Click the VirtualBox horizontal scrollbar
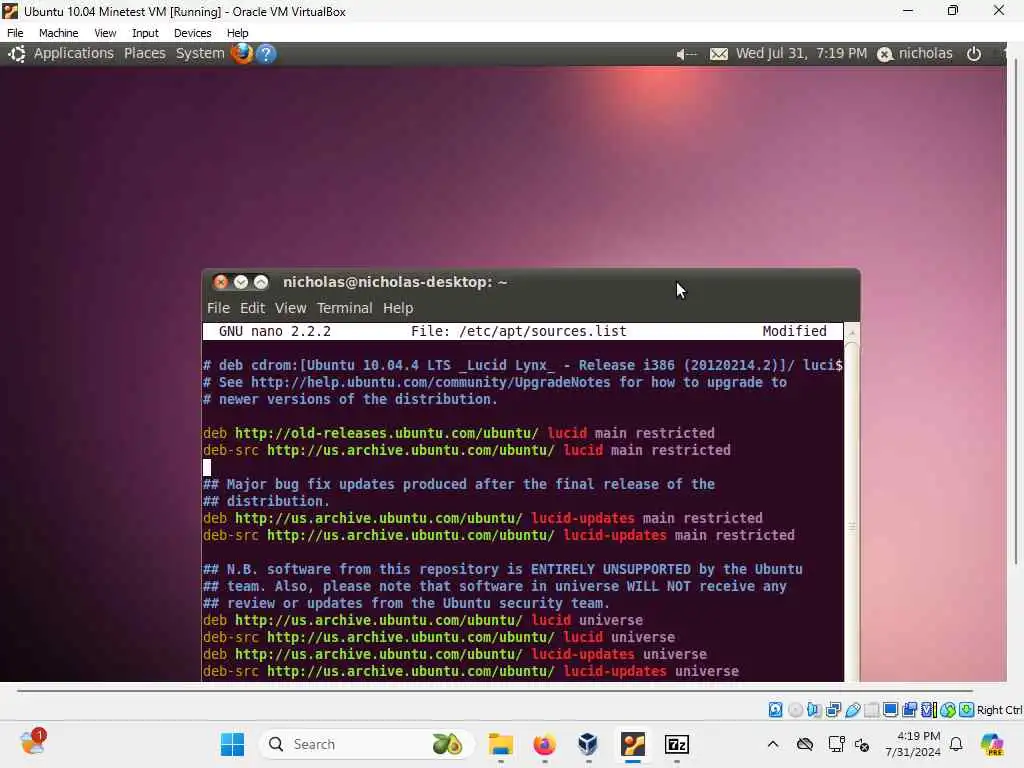1024x768 pixels. click(x=494, y=690)
